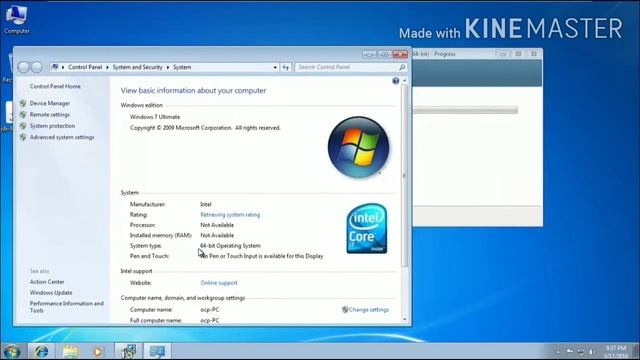This screenshot has width=640, height=360.
Task: Click Change settings link
Action: [x=369, y=310]
